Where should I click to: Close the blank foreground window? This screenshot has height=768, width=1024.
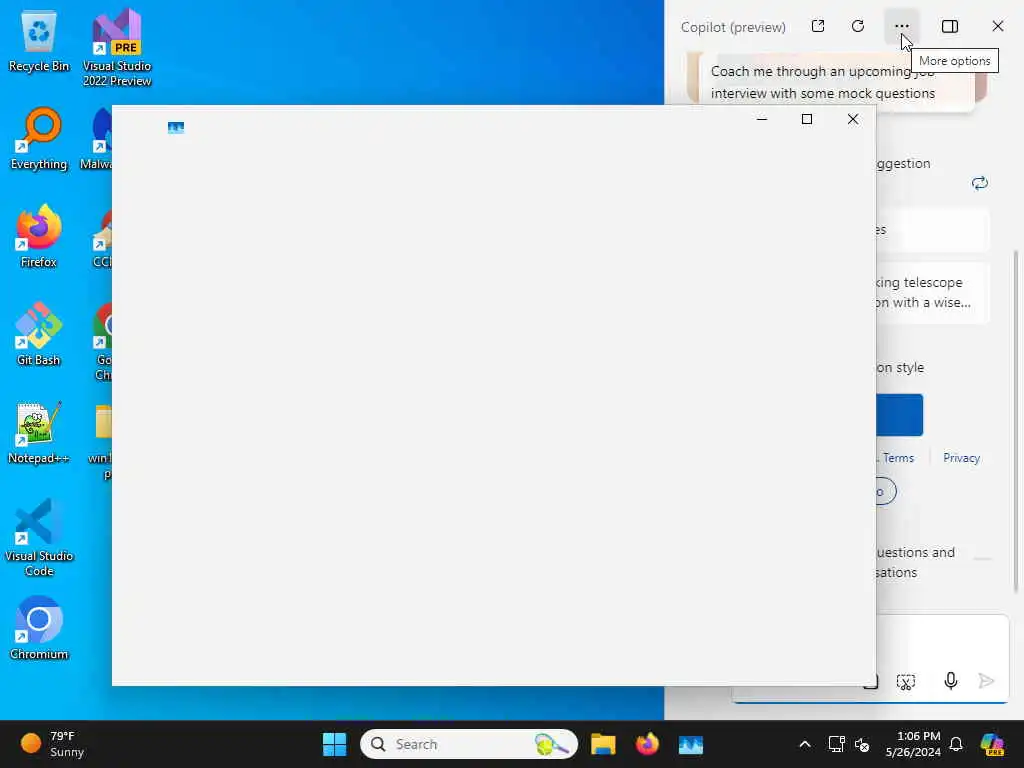click(x=852, y=119)
